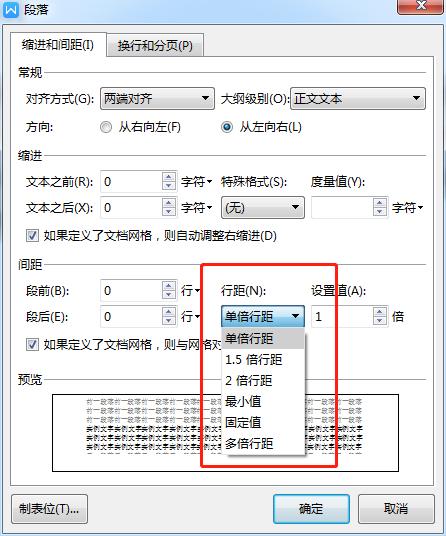
Task: Select the 从左向右 direction radio button
Action: pos(227,127)
